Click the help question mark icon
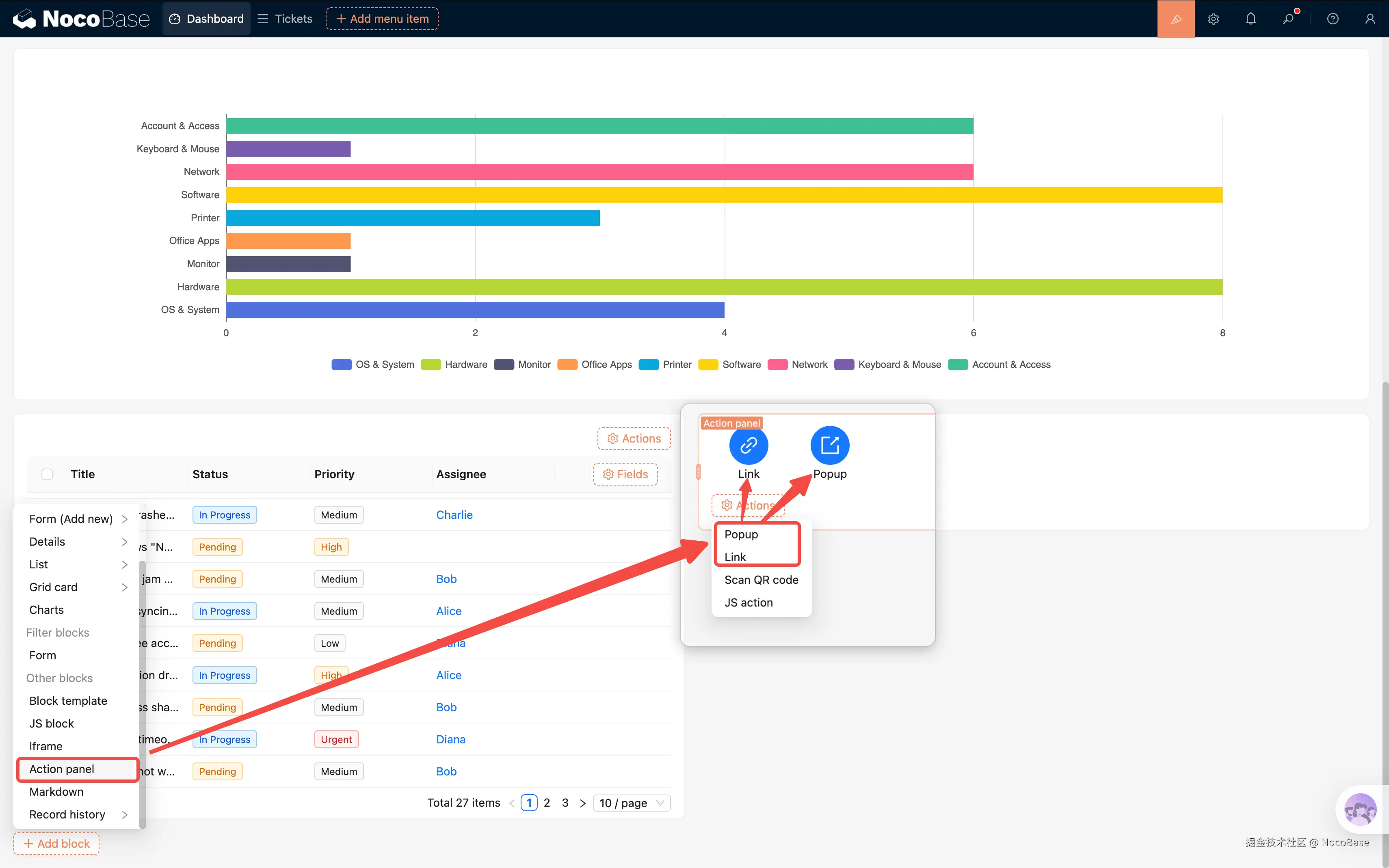Screen dimensions: 1389x868 (1333, 19)
